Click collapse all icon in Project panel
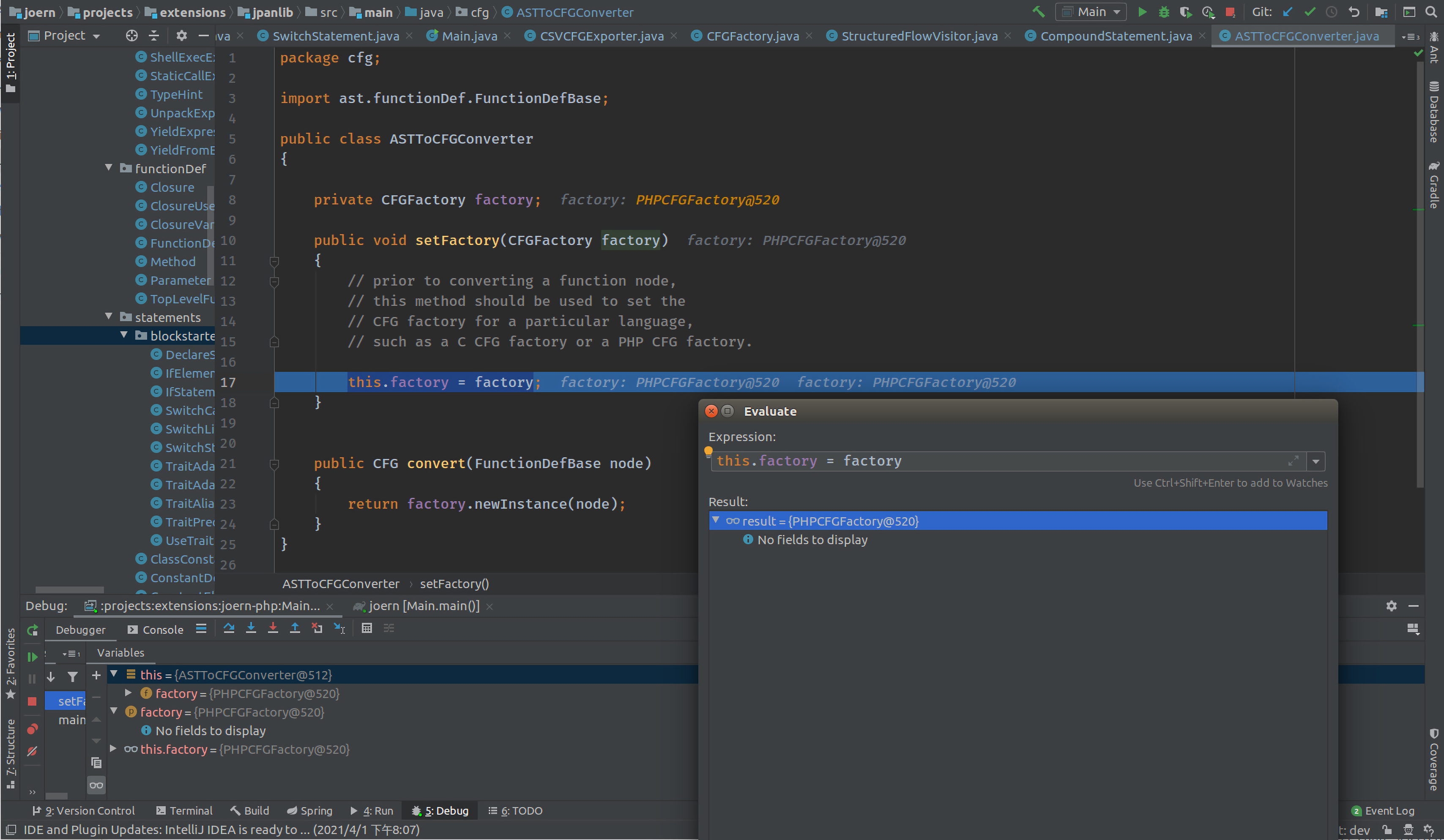 click(153, 35)
